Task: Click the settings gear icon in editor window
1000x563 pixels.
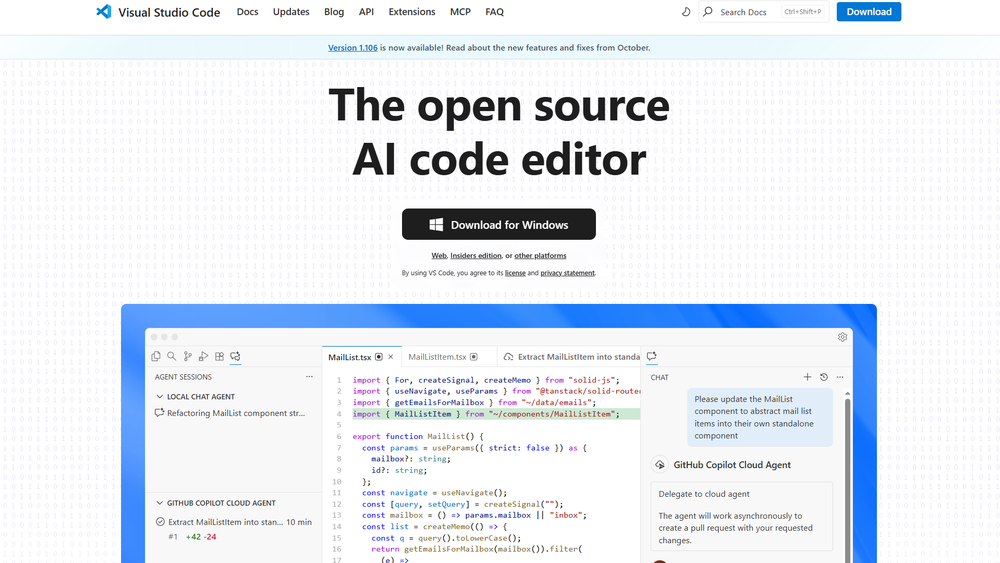Action: click(x=842, y=337)
